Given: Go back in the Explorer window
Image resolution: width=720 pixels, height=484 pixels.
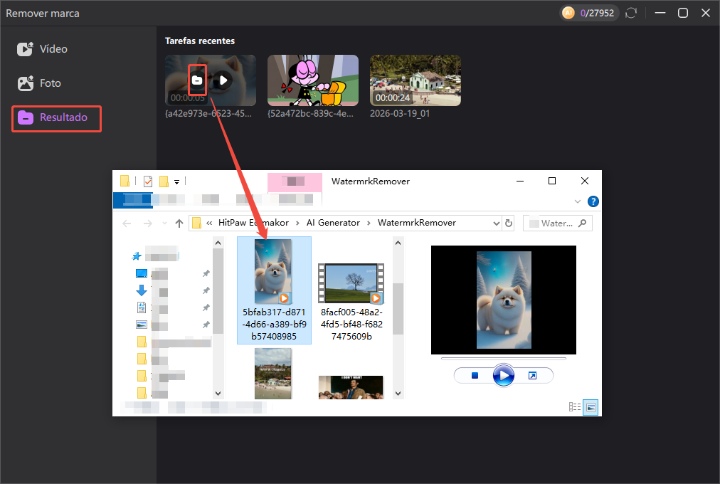Looking at the screenshot, I should [127, 223].
